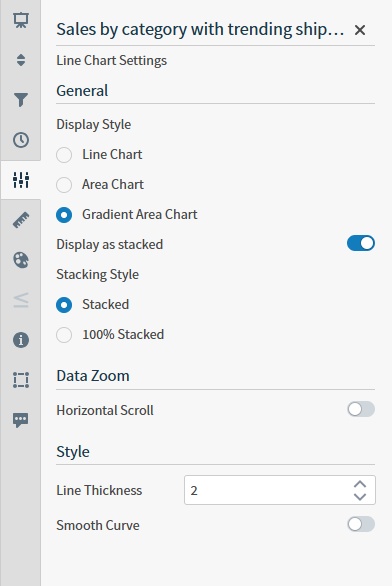Enable the Horizontal Scroll switch

pyautogui.click(x=361, y=409)
